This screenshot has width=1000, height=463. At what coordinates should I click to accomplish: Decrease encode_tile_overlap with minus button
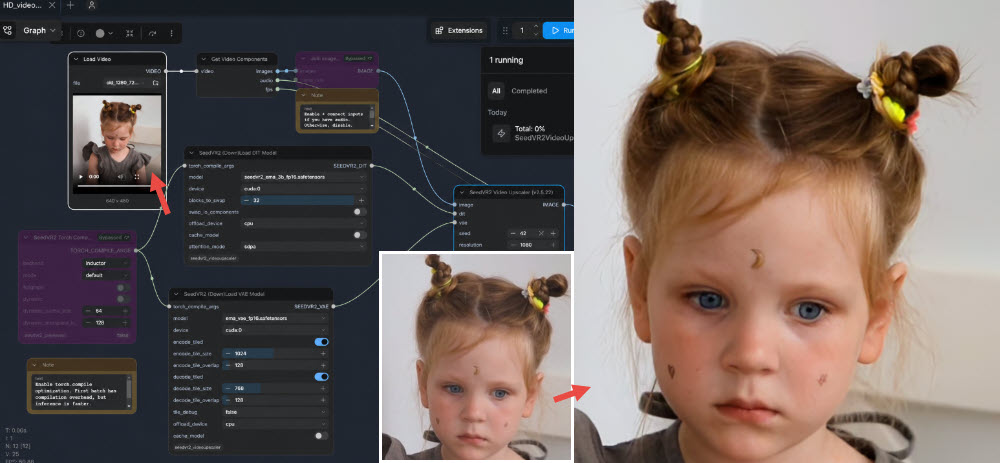click(x=227, y=365)
